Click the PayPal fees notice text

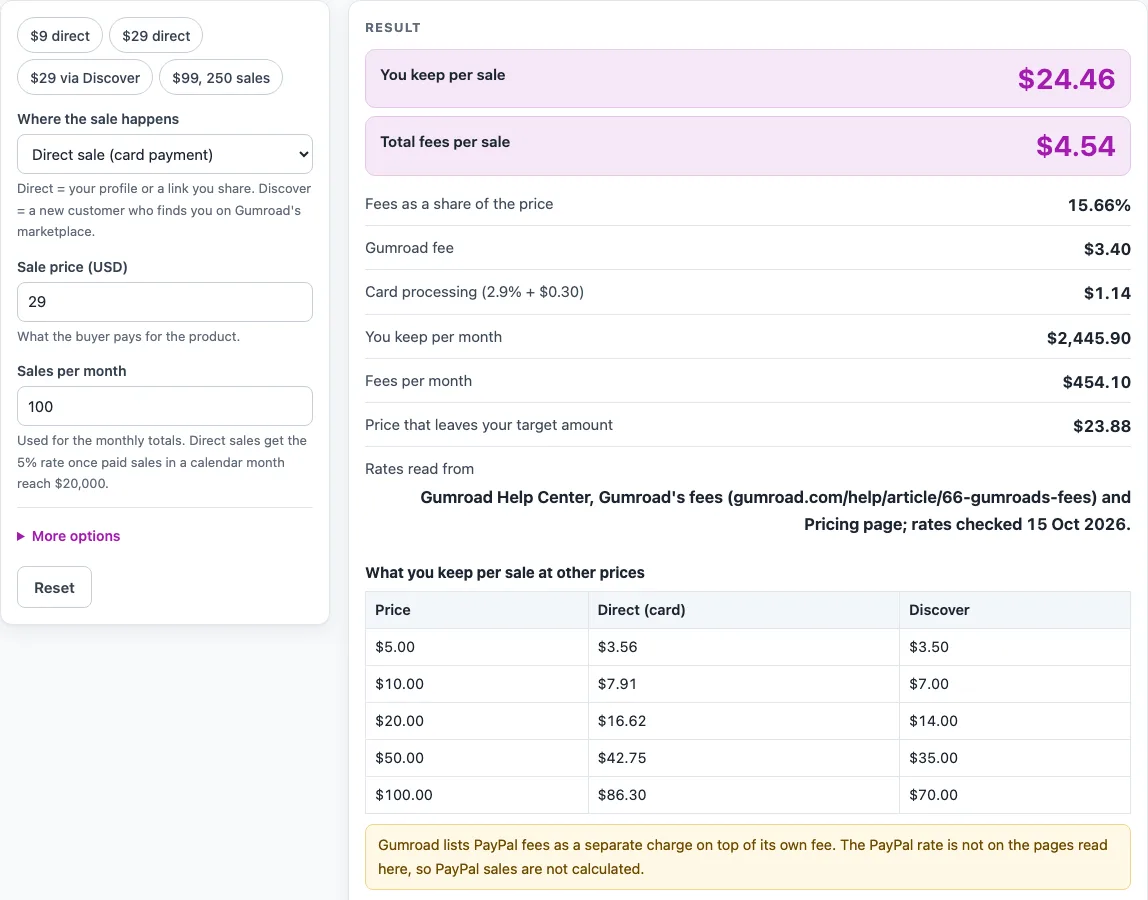tap(742, 857)
